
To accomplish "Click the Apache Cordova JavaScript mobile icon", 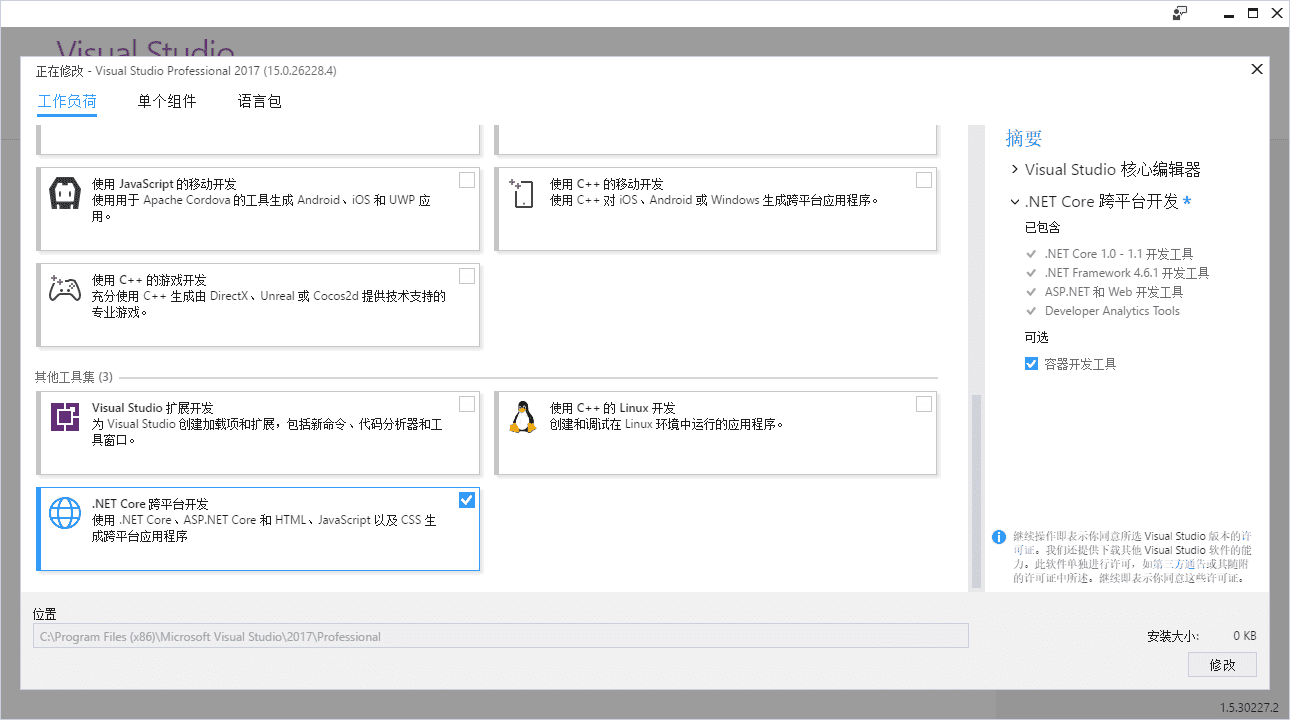I will tap(65, 193).
